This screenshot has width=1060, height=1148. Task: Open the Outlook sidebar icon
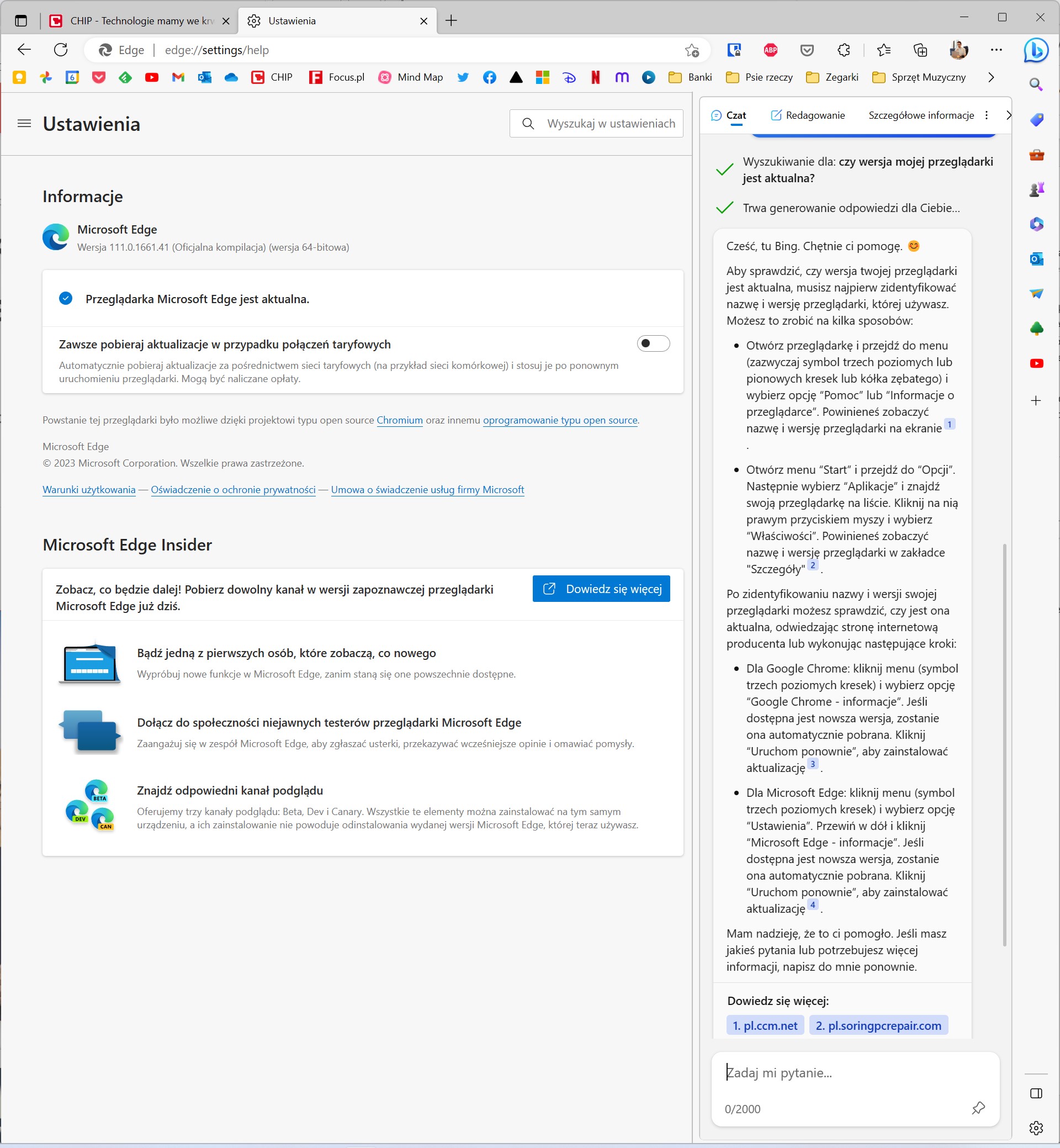pyautogui.click(x=1036, y=259)
